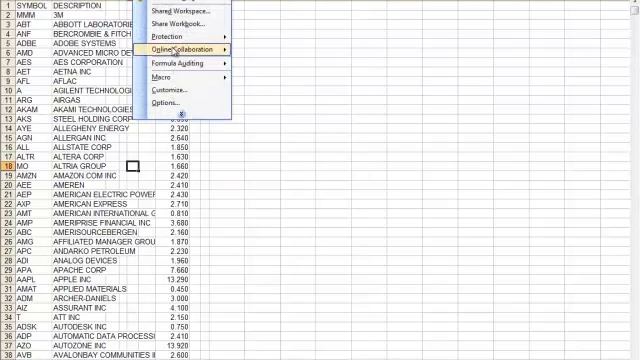This screenshot has width=640, height=360.
Task: Select row header 18
Action: point(7,166)
